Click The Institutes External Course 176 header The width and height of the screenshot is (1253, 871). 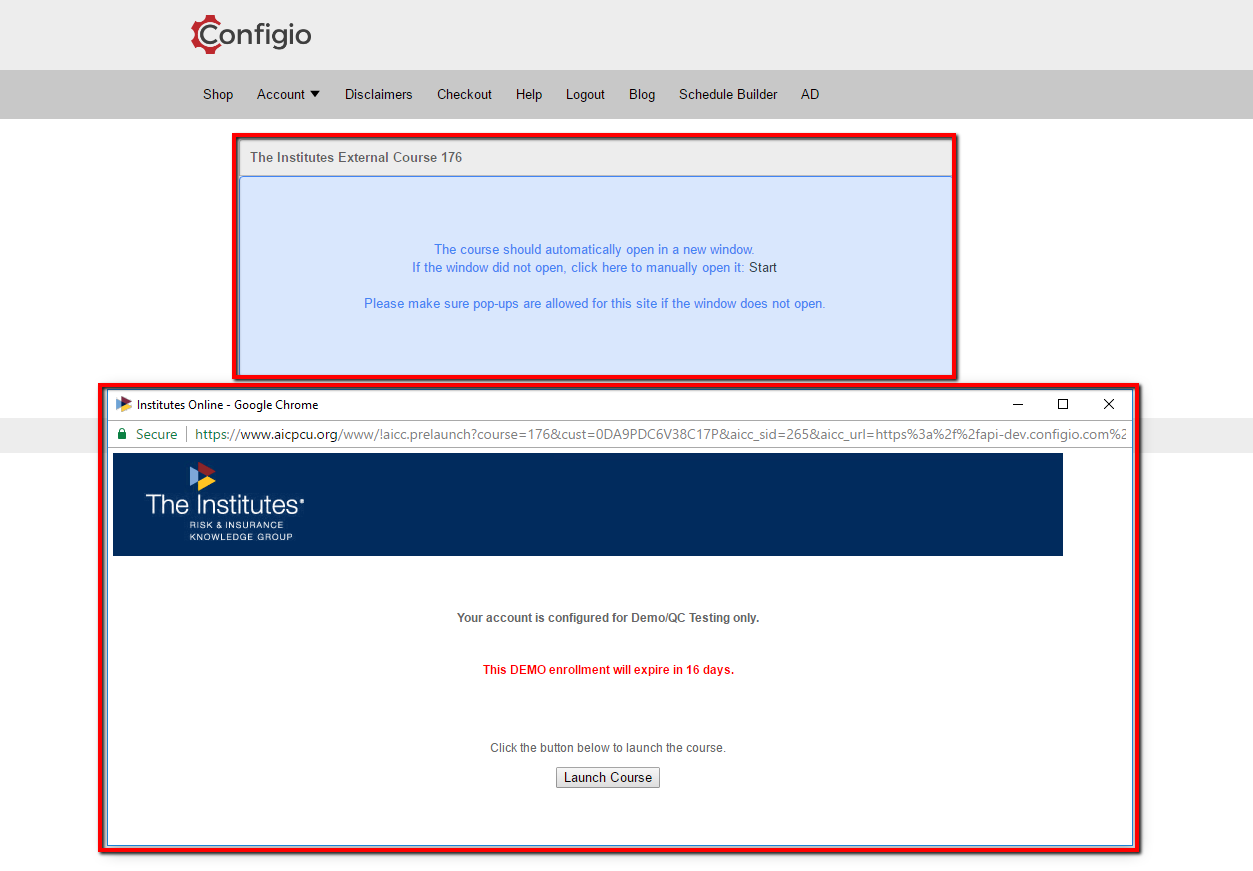[595, 158]
